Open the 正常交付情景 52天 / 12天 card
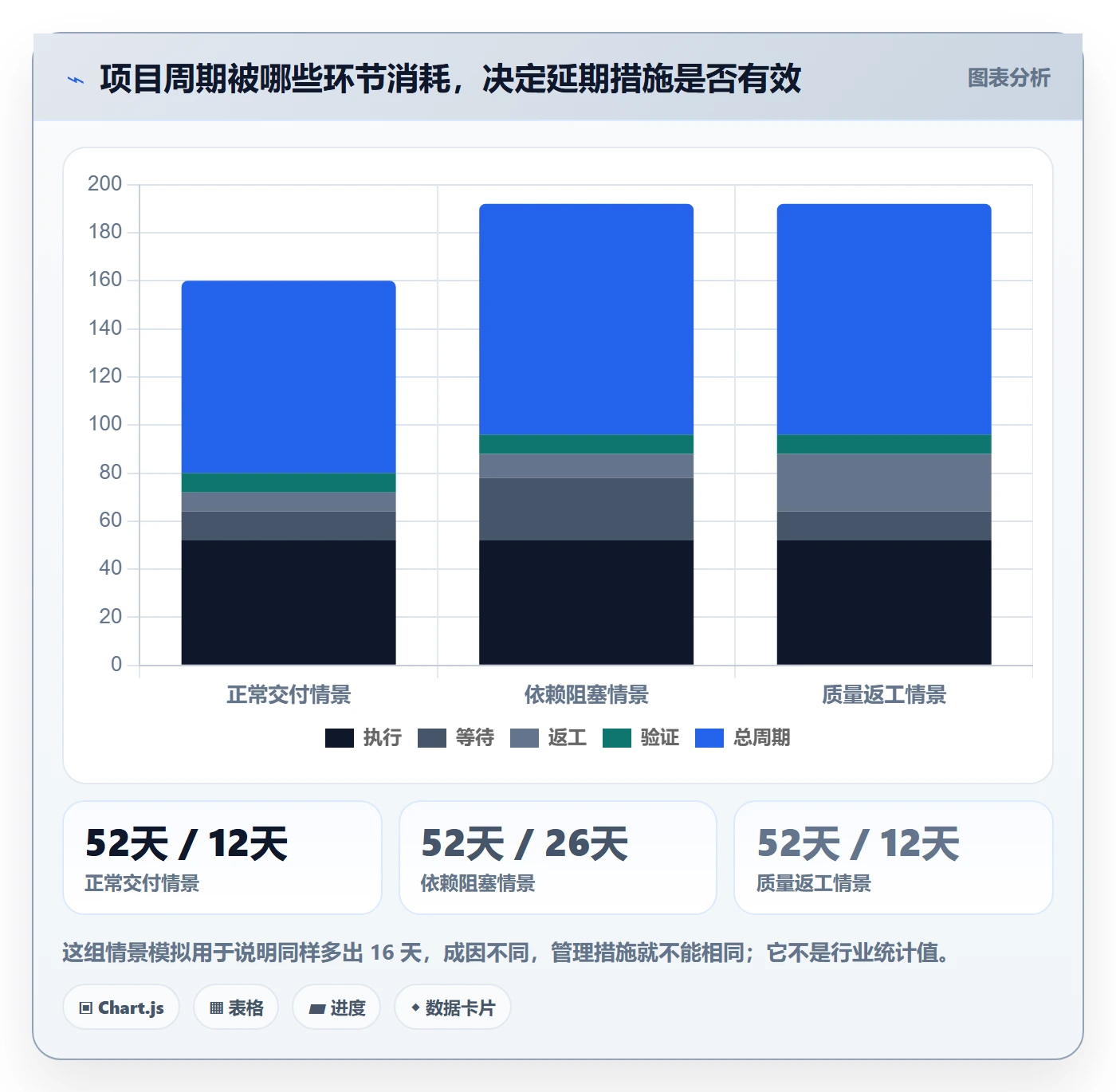This screenshot has height=1092, width=1116. tap(222, 858)
